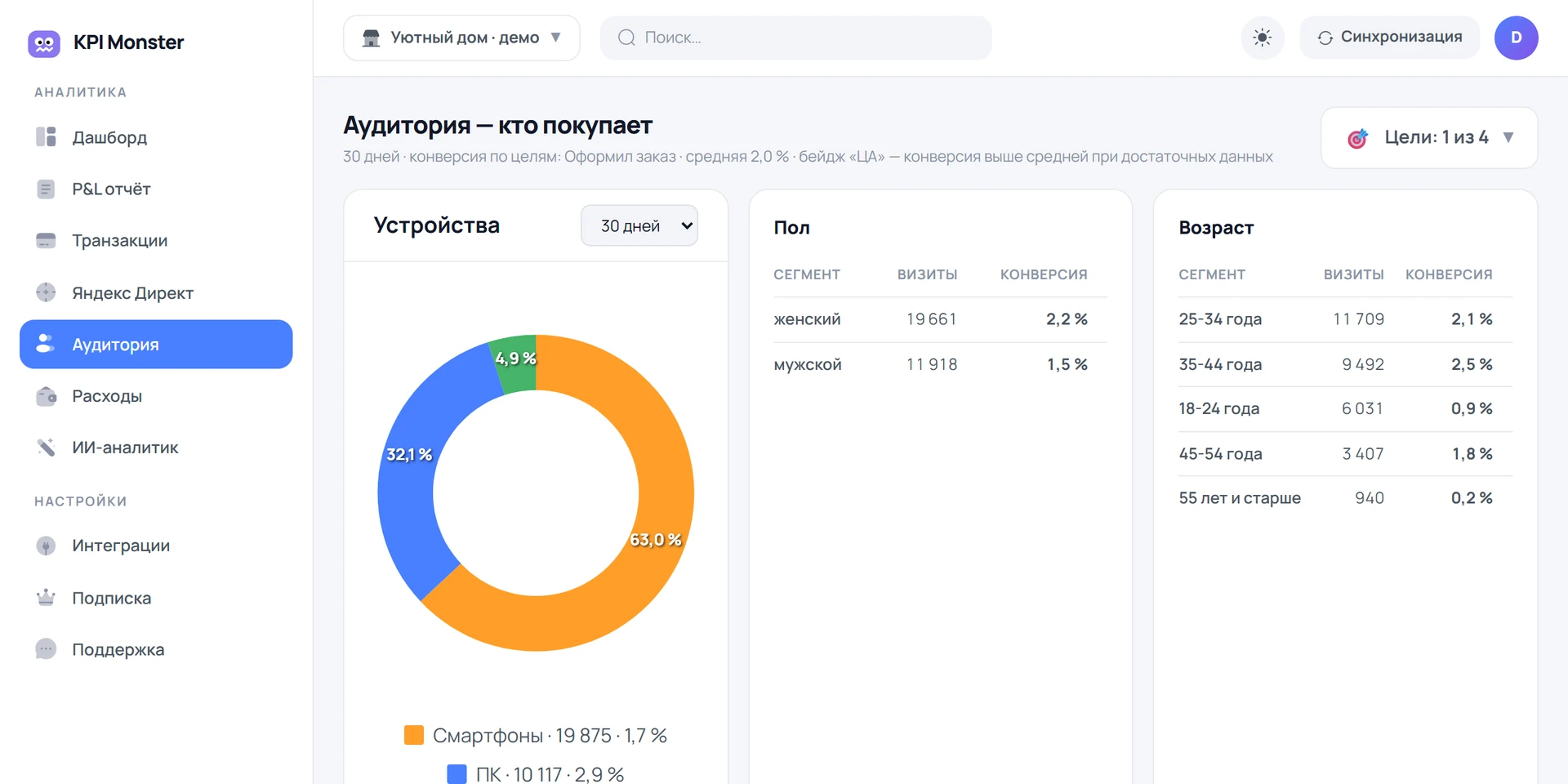
Task: Click the Расходы wallet icon
Action: [46, 396]
